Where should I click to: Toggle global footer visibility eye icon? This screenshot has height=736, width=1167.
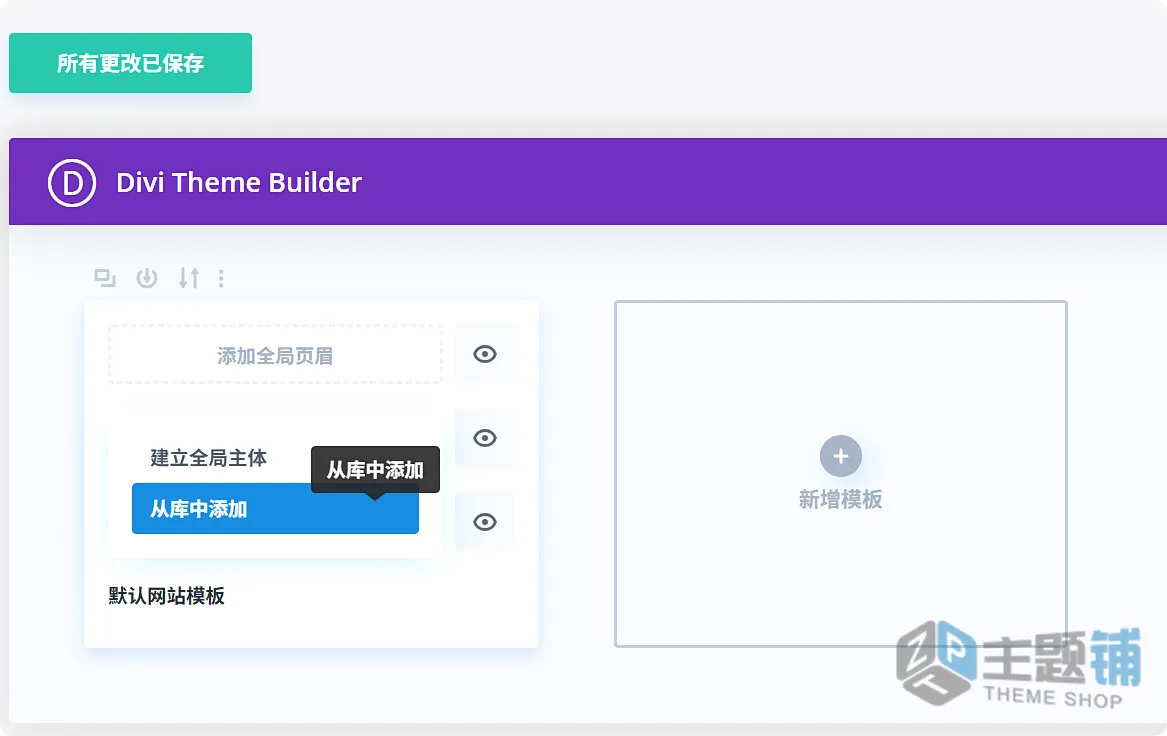pyautogui.click(x=485, y=522)
